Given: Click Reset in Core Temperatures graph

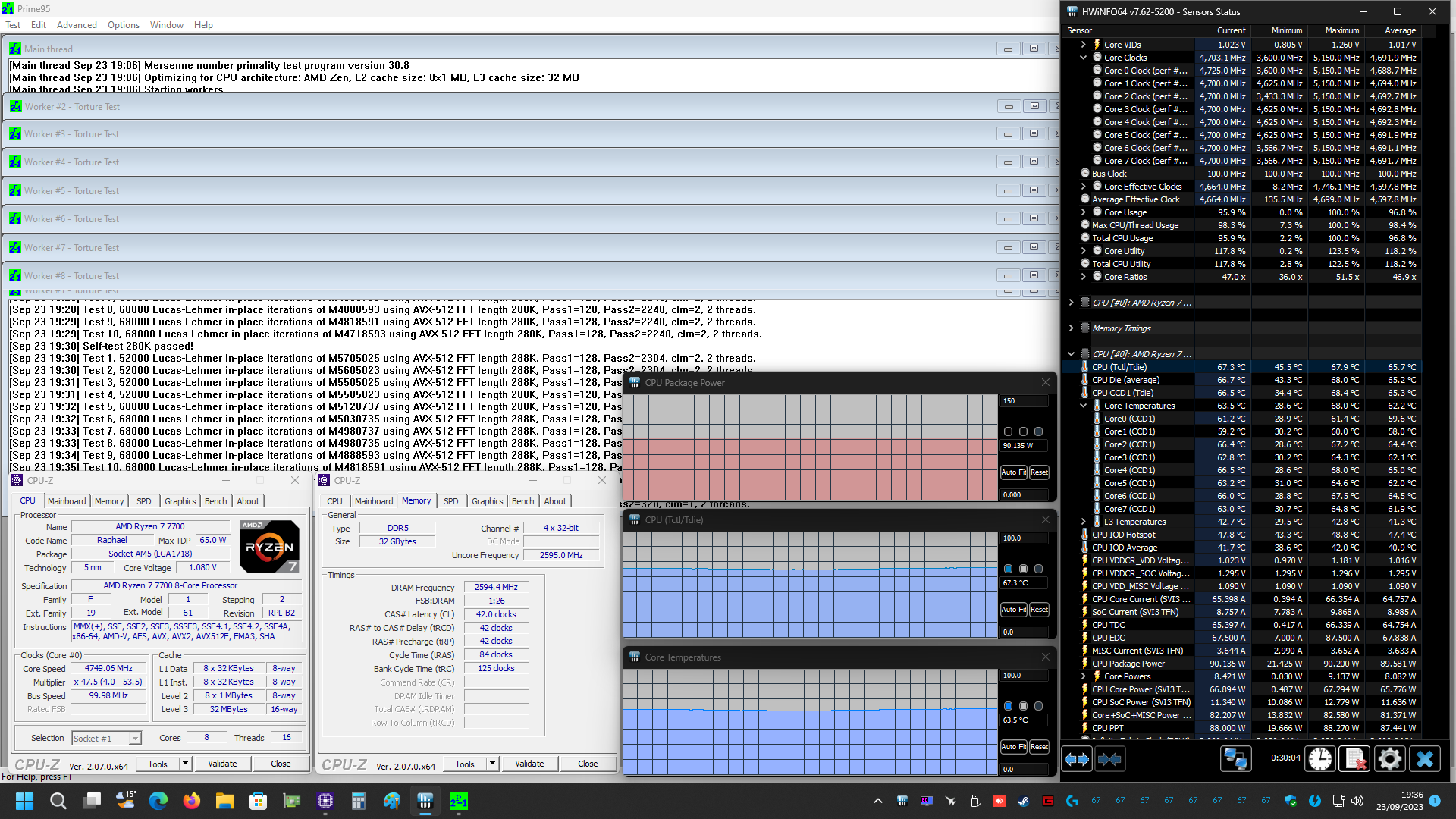Looking at the screenshot, I should click(1040, 747).
